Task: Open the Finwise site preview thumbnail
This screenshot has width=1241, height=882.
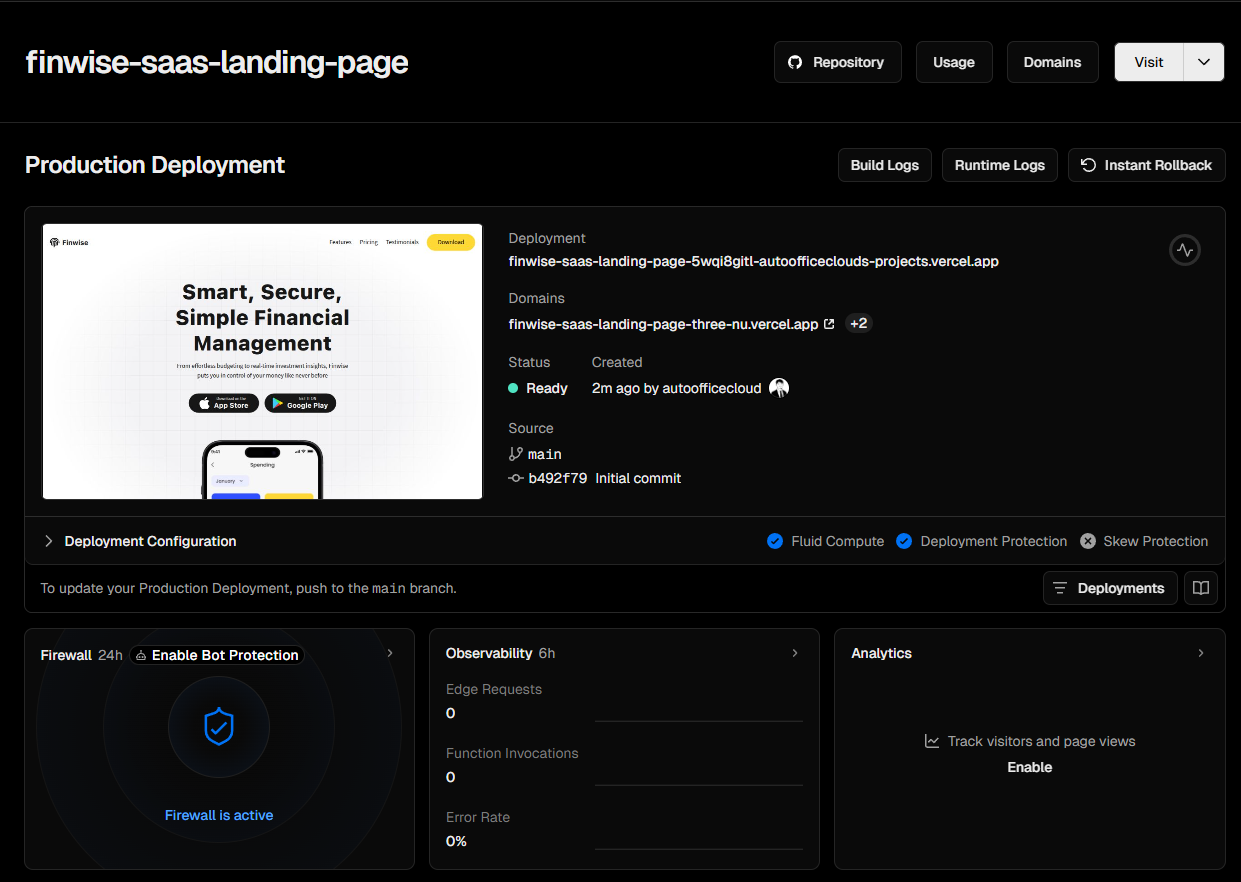Action: [x=262, y=361]
